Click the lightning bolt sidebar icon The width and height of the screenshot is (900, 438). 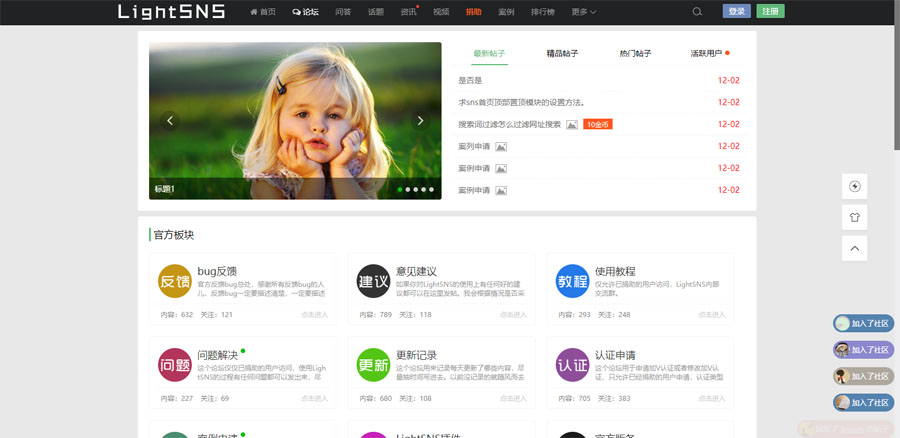[x=855, y=187]
